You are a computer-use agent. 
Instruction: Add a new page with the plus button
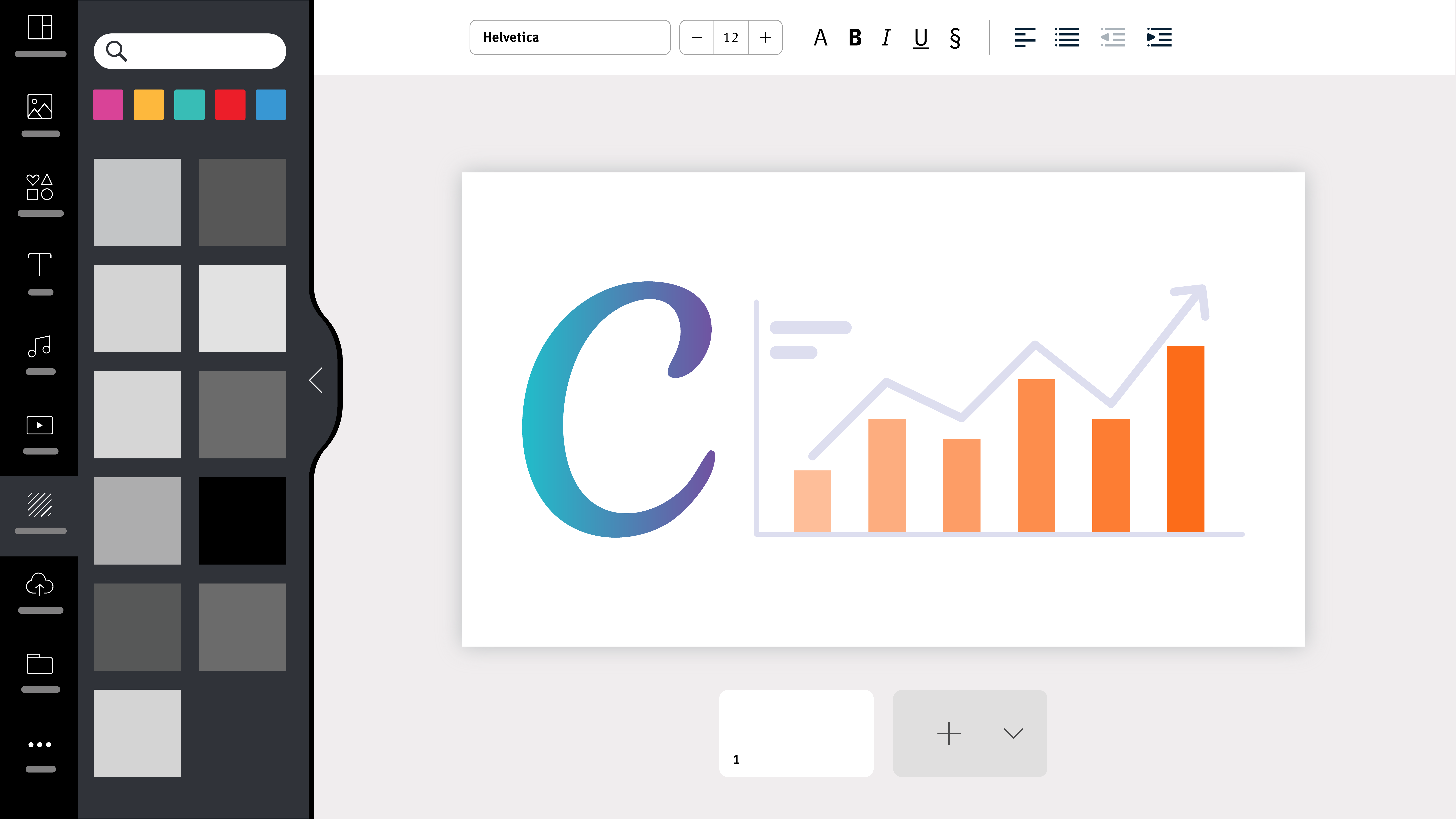pyautogui.click(x=949, y=734)
